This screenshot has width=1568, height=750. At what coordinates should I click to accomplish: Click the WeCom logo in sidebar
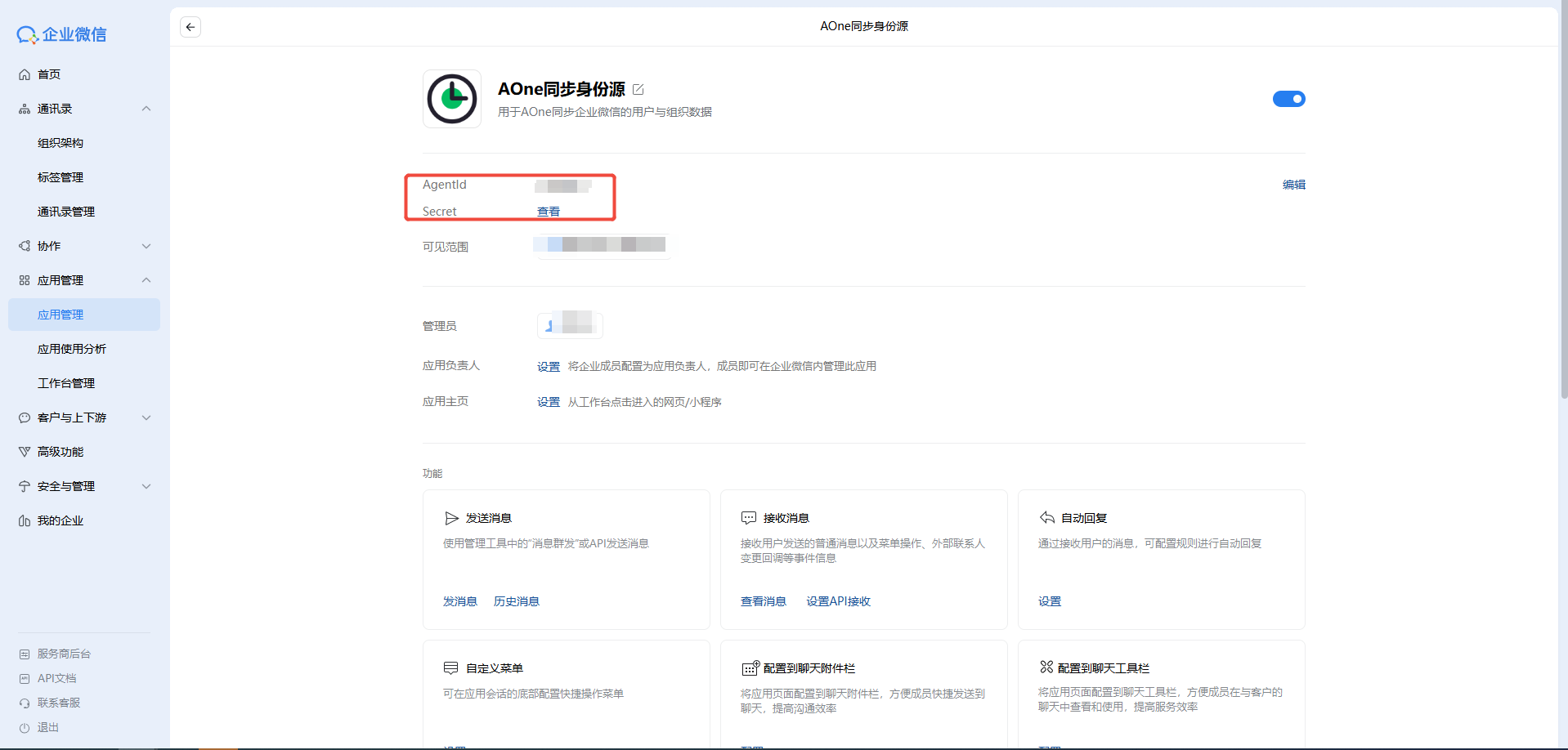click(x=62, y=34)
